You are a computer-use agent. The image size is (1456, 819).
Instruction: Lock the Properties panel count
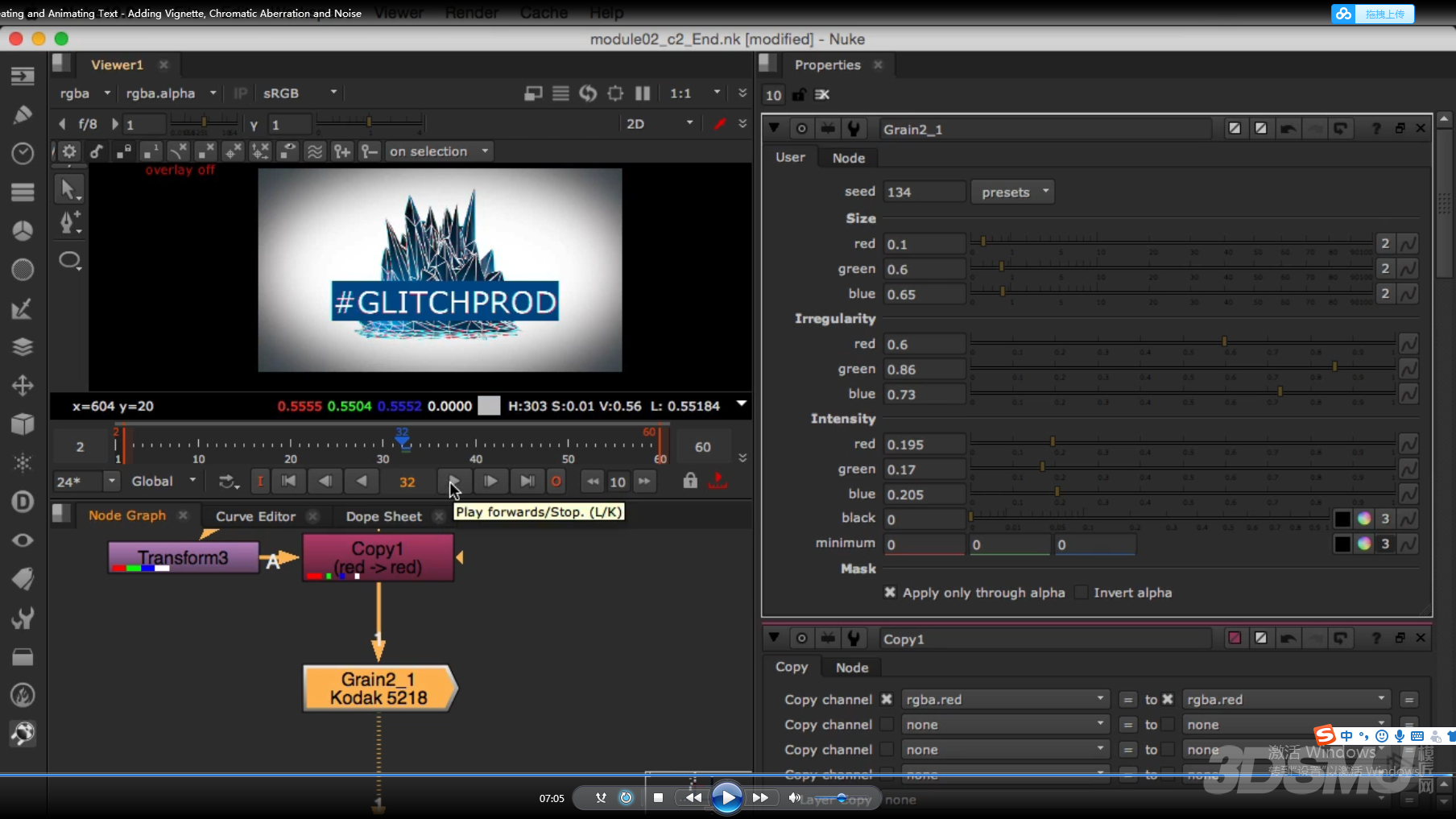[x=799, y=95]
